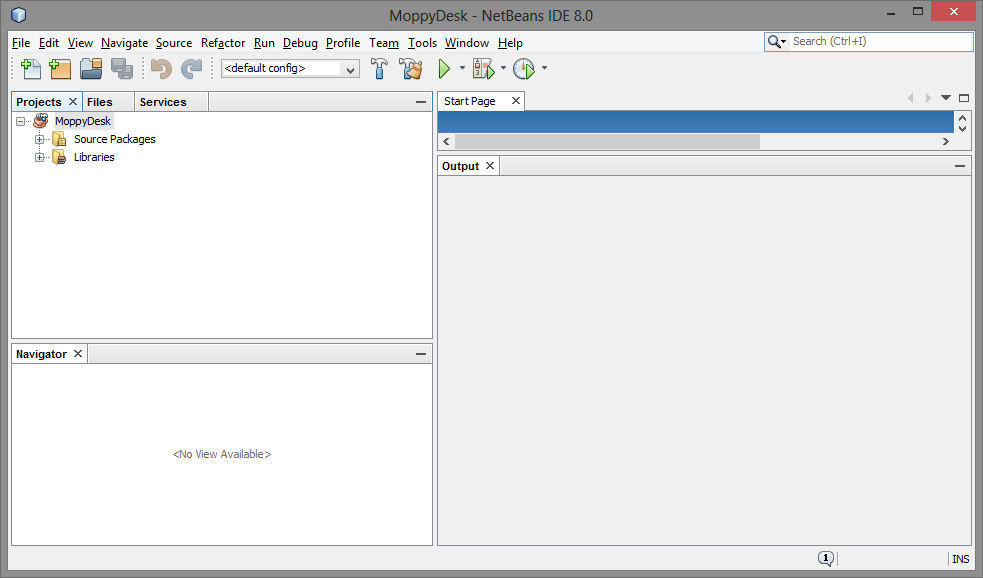
Task: Open the Profile Project dropdown arrow
Action: coord(544,68)
